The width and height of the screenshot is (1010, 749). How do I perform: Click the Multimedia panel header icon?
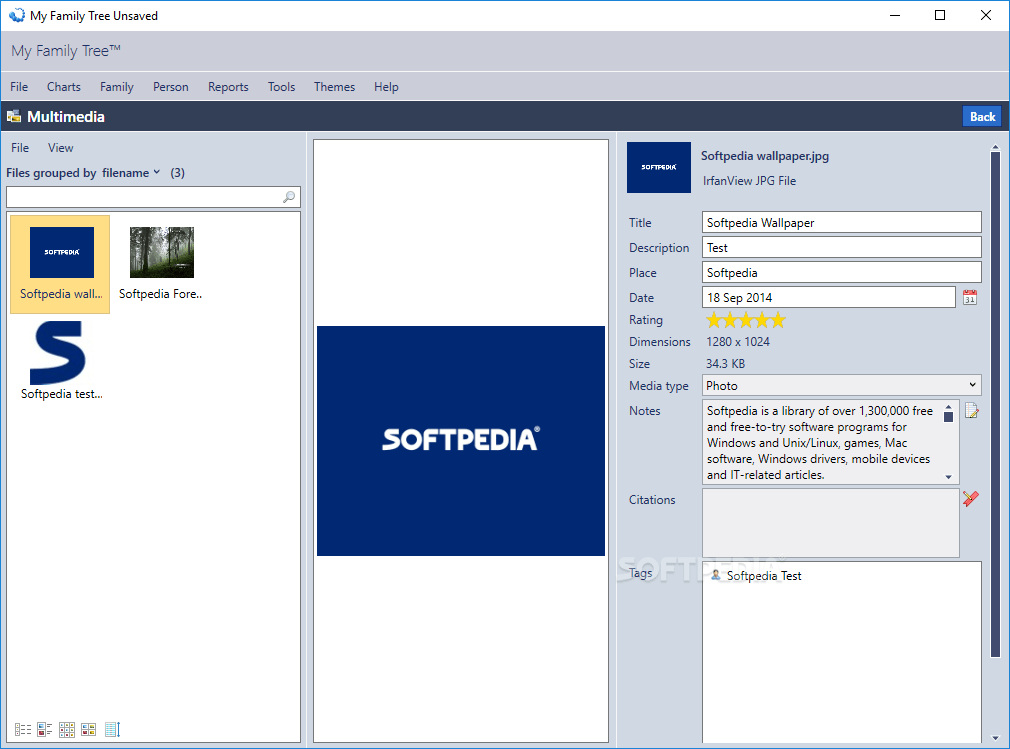pyautogui.click(x=14, y=117)
